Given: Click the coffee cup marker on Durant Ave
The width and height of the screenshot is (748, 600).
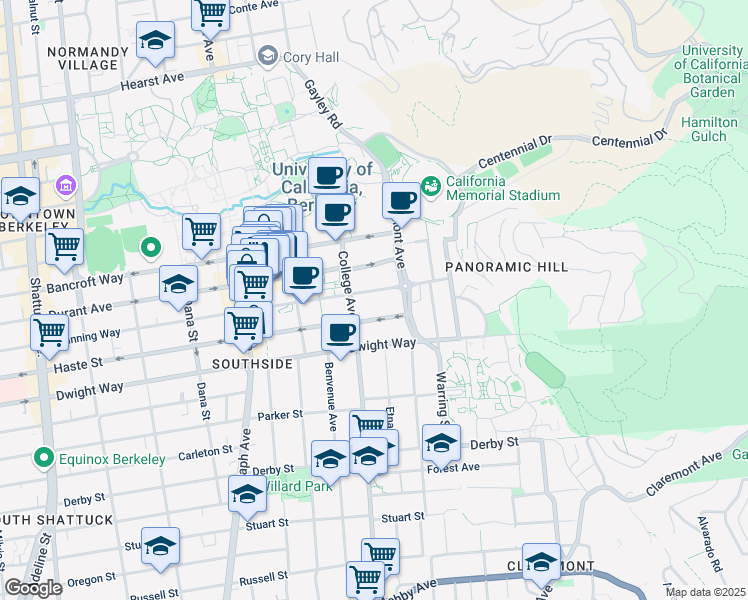Looking at the screenshot, I should click(x=303, y=277).
